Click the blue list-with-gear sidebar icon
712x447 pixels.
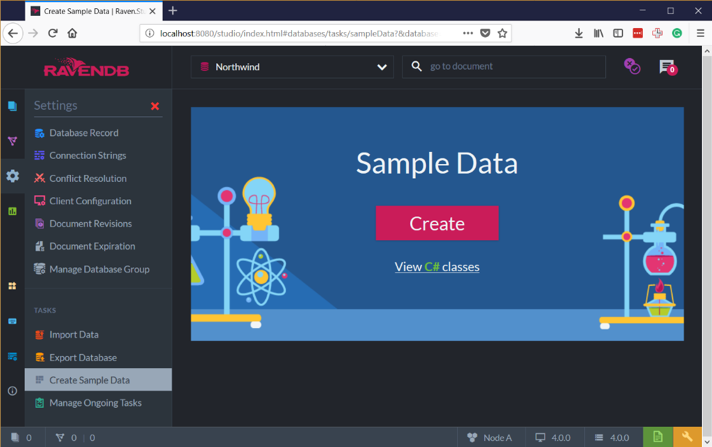click(12, 357)
